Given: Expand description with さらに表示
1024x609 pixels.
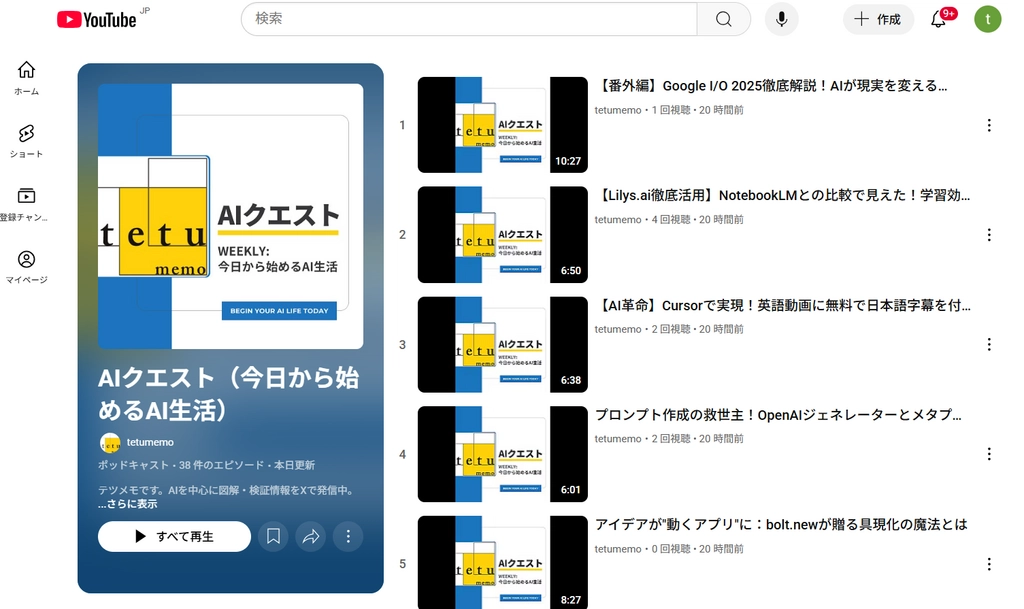Looking at the screenshot, I should pos(127,504).
